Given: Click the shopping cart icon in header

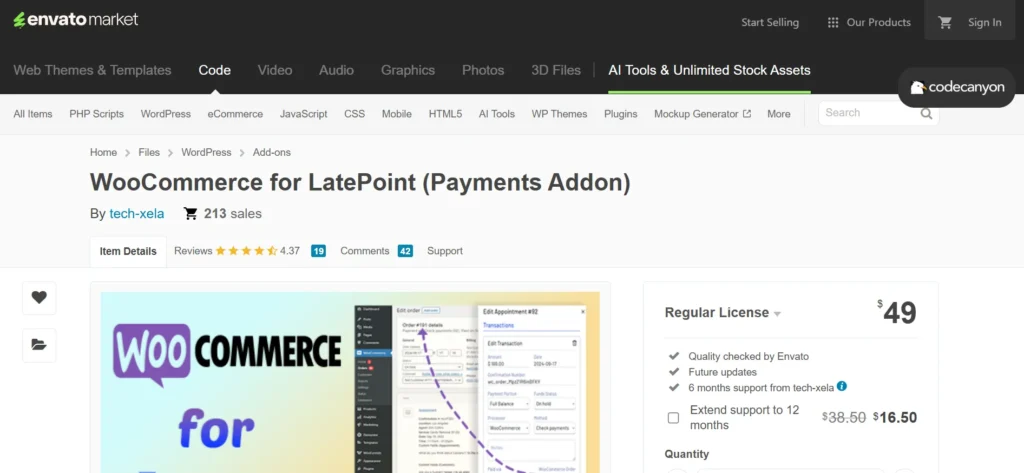Looking at the screenshot, I should [945, 22].
